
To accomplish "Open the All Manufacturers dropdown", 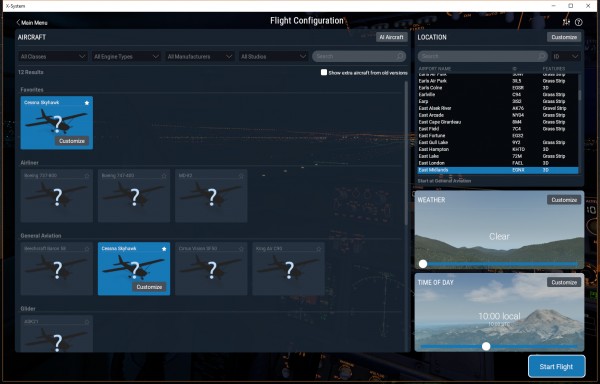I will coord(199,57).
